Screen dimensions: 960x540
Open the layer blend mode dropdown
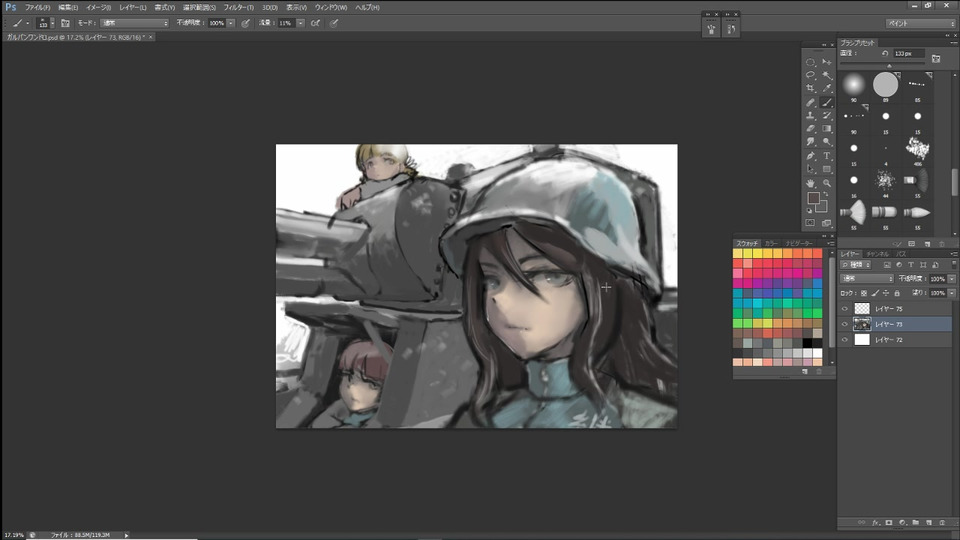(867, 279)
